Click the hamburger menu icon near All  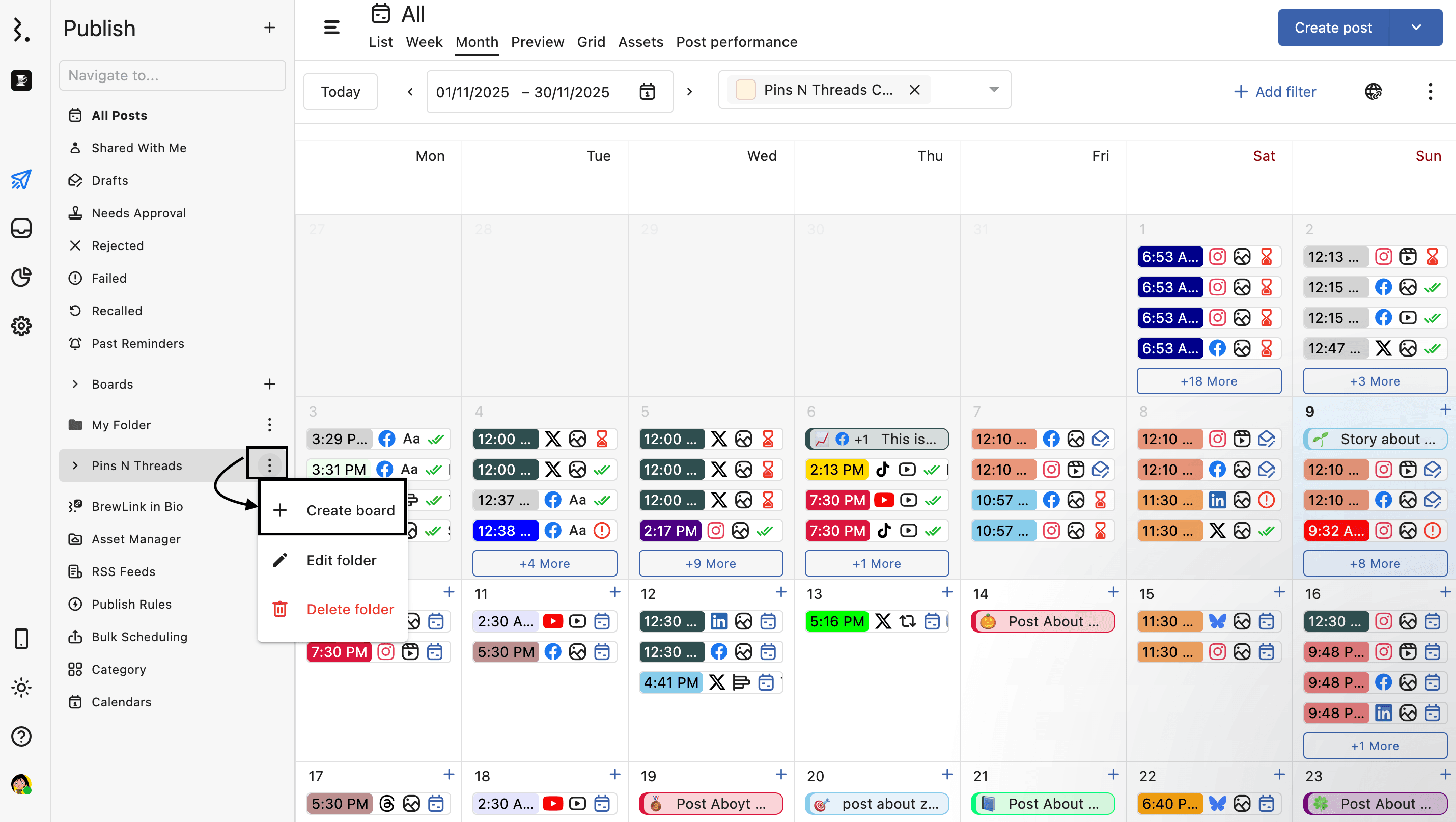[x=331, y=27]
